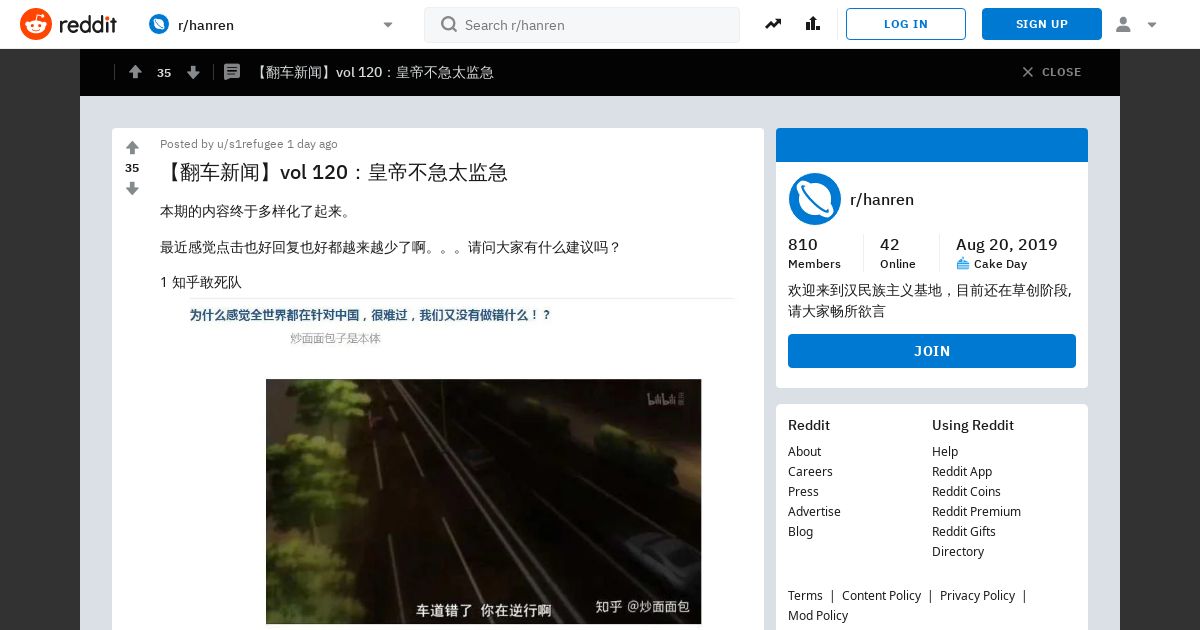Open the Help link
The height and width of the screenshot is (630, 1200).
(945, 451)
